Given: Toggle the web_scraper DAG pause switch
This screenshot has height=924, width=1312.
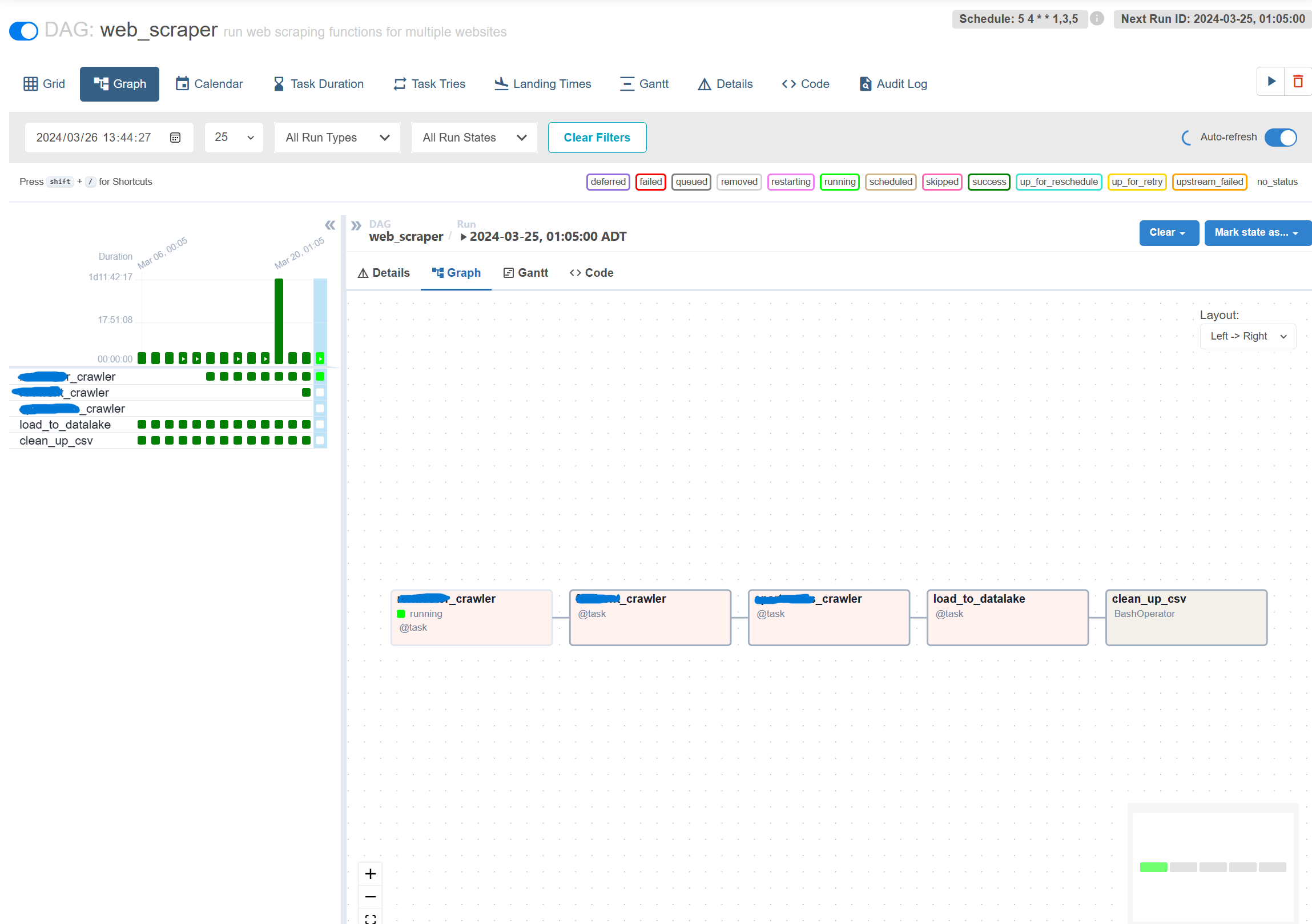Looking at the screenshot, I should [24, 31].
